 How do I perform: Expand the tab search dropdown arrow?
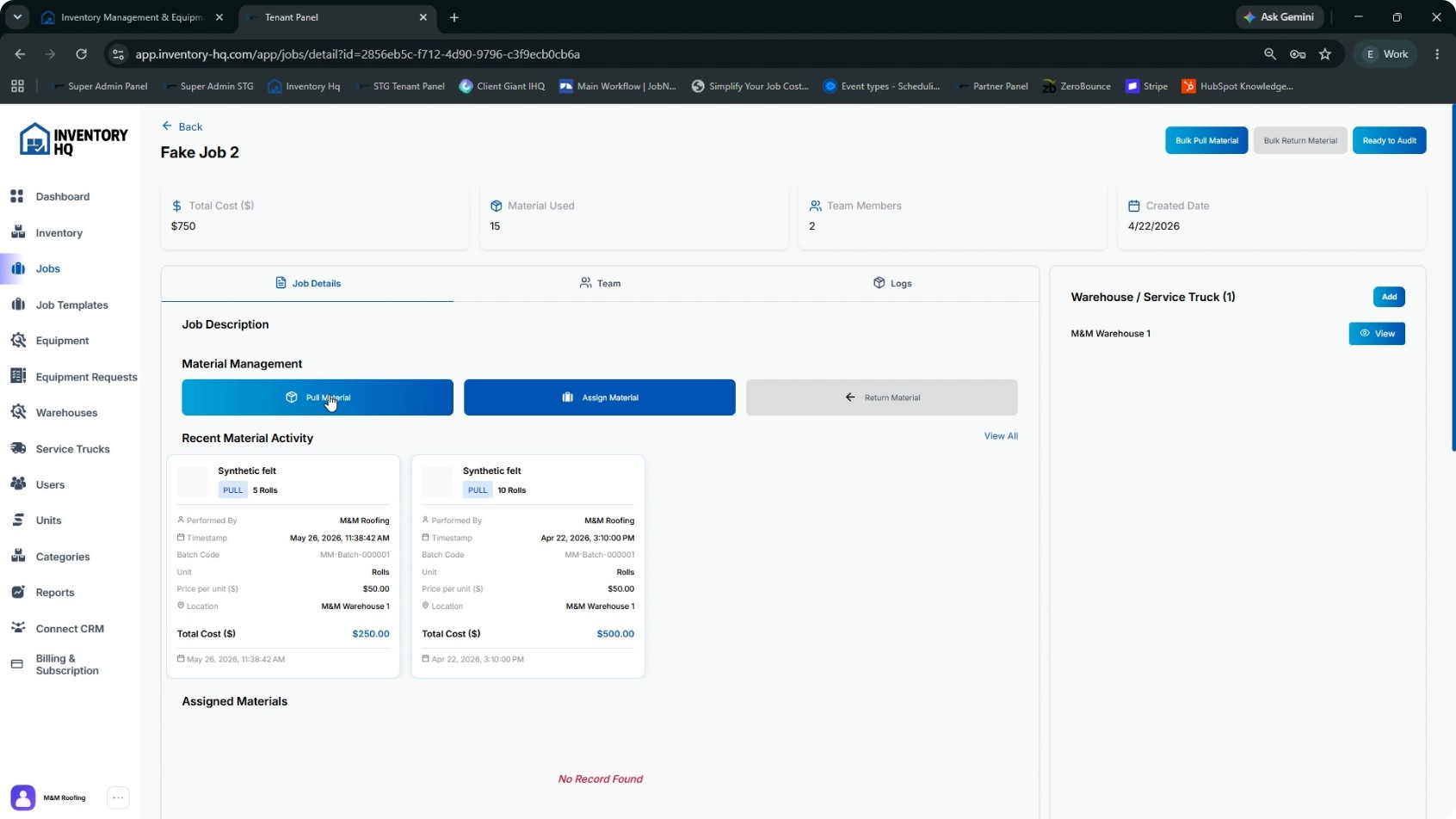click(17, 17)
